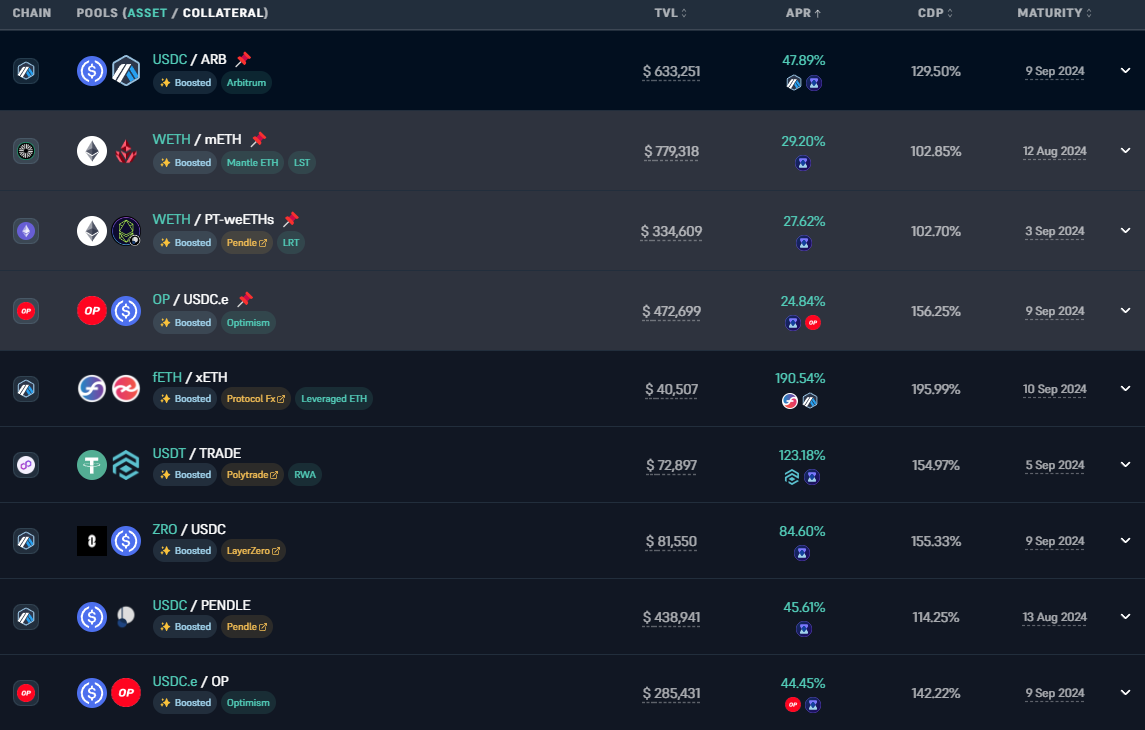Sort pools by TVL column

(x=670, y=13)
